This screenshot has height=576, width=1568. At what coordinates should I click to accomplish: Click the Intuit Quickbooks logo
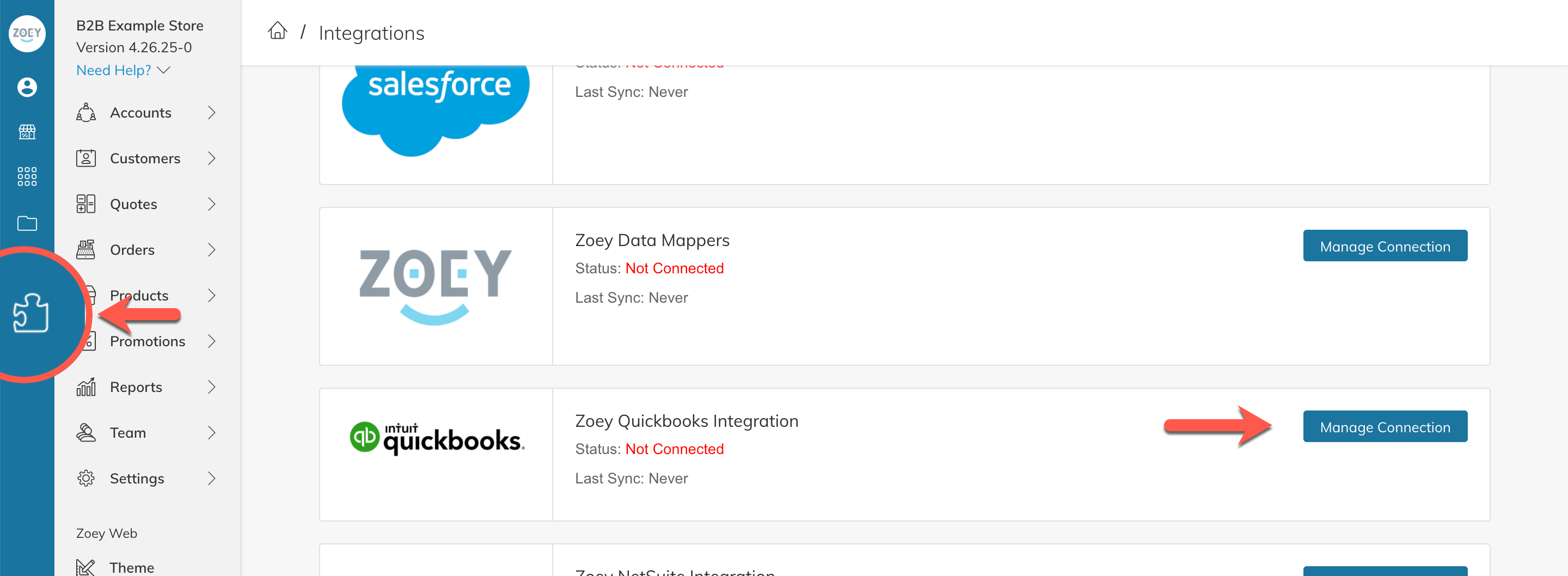(x=437, y=438)
